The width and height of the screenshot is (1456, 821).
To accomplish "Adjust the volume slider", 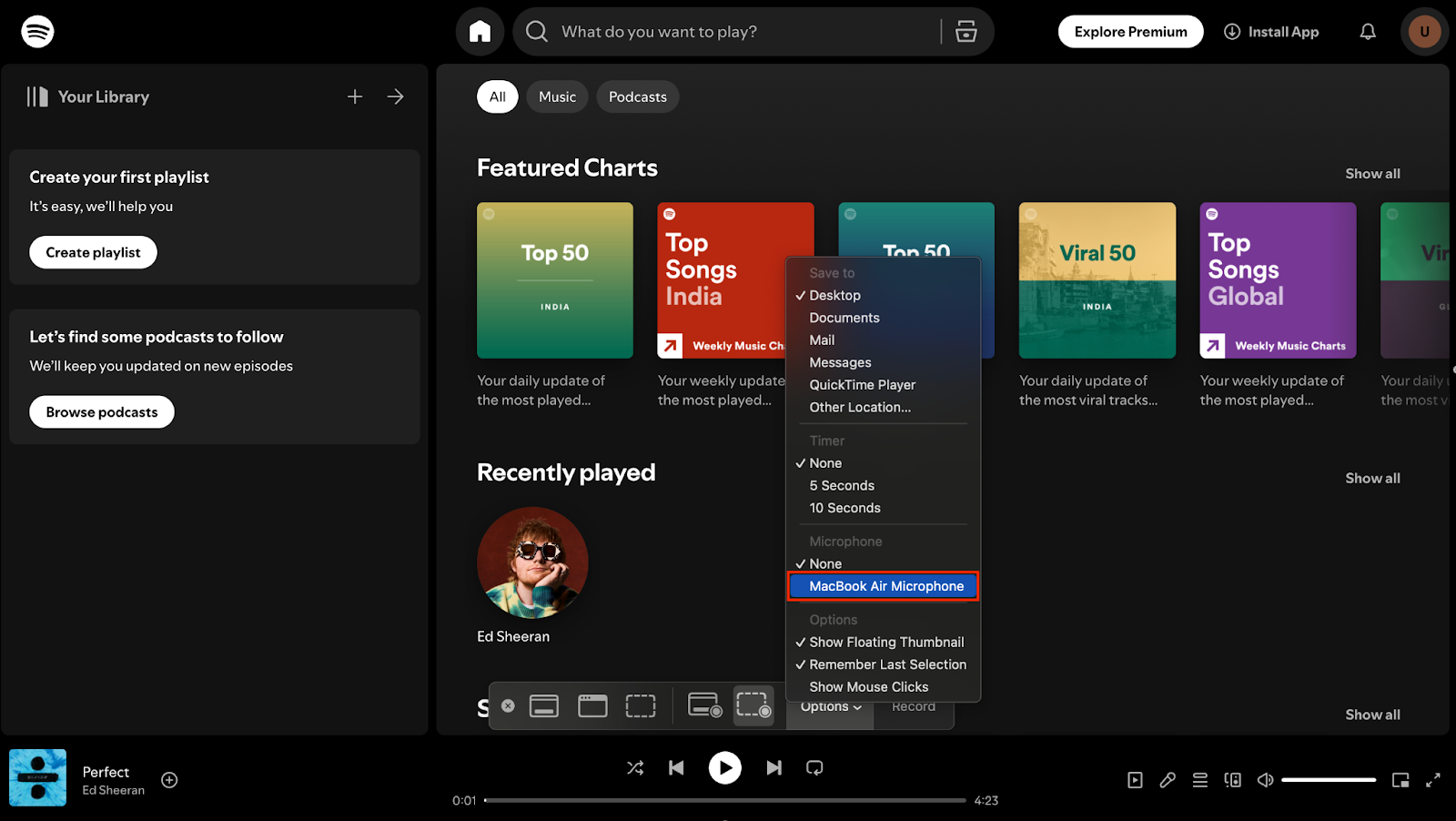I will tap(1328, 780).
